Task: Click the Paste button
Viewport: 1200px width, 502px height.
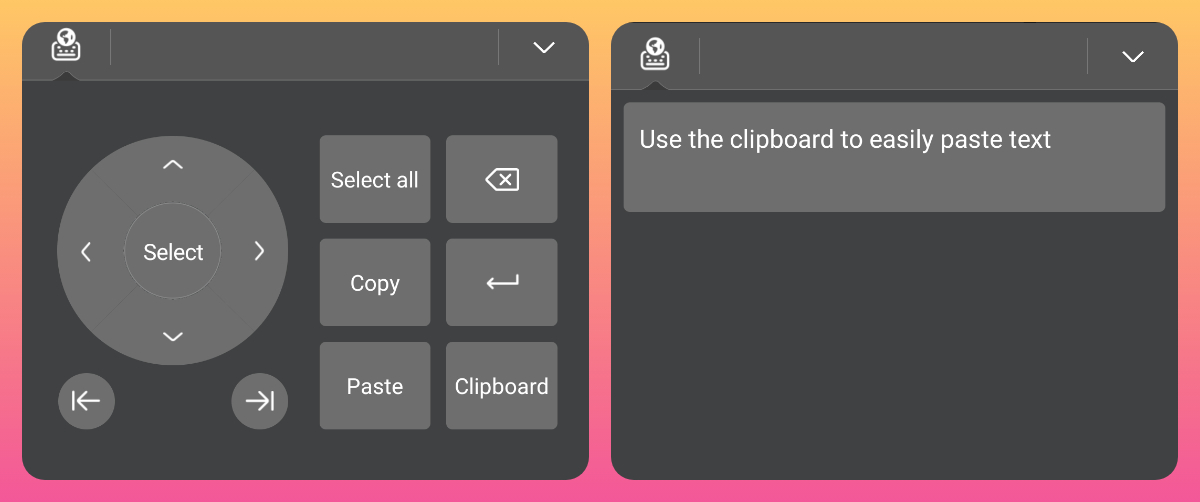Action: (375, 386)
